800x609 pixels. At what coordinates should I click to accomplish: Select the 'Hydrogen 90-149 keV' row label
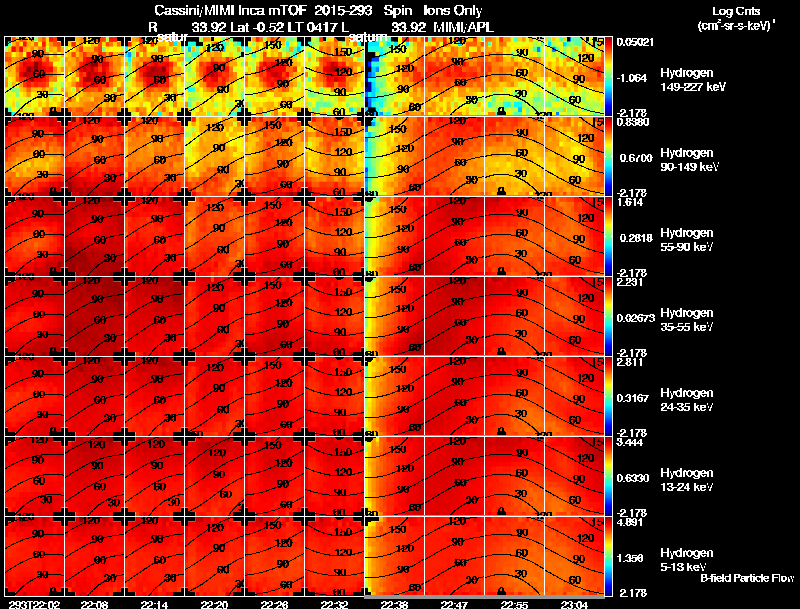coord(689,160)
